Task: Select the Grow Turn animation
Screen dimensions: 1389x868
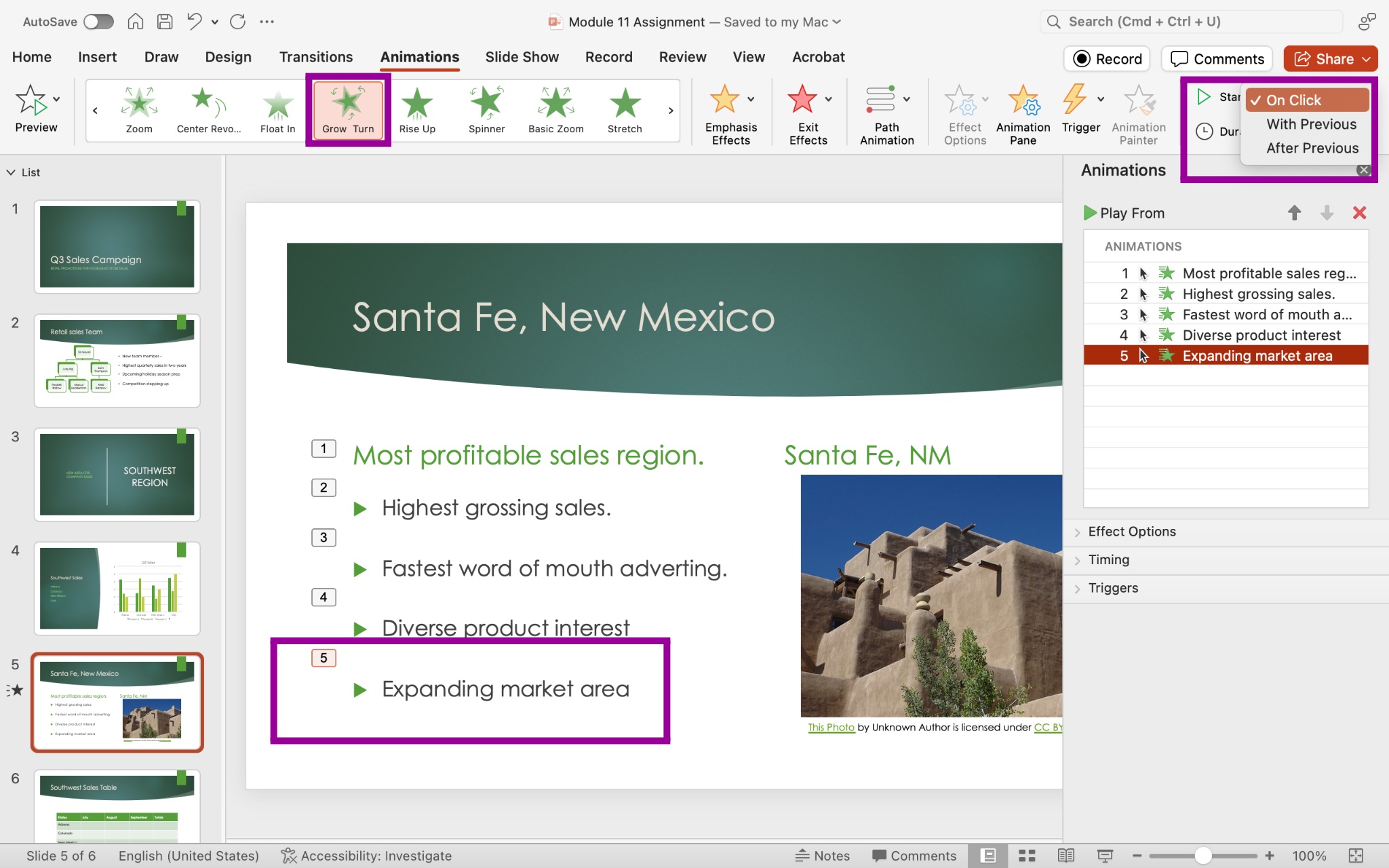Action: point(348,110)
